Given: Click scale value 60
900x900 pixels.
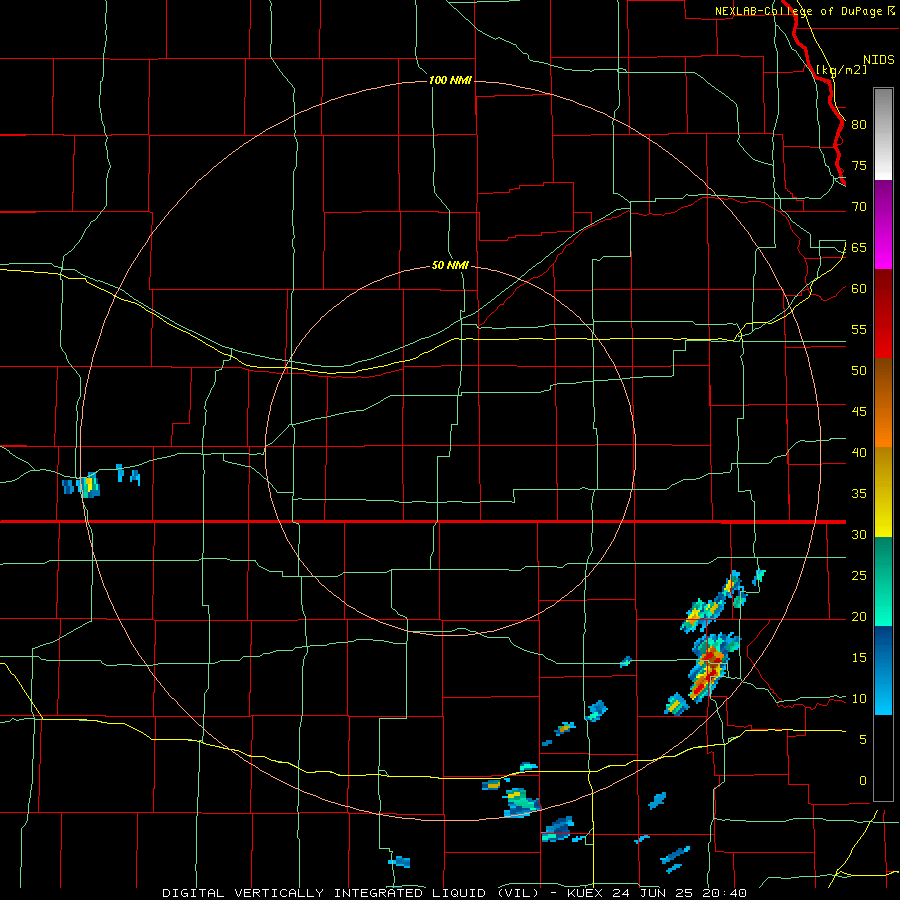Looking at the screenshot, I should (859, 288).
